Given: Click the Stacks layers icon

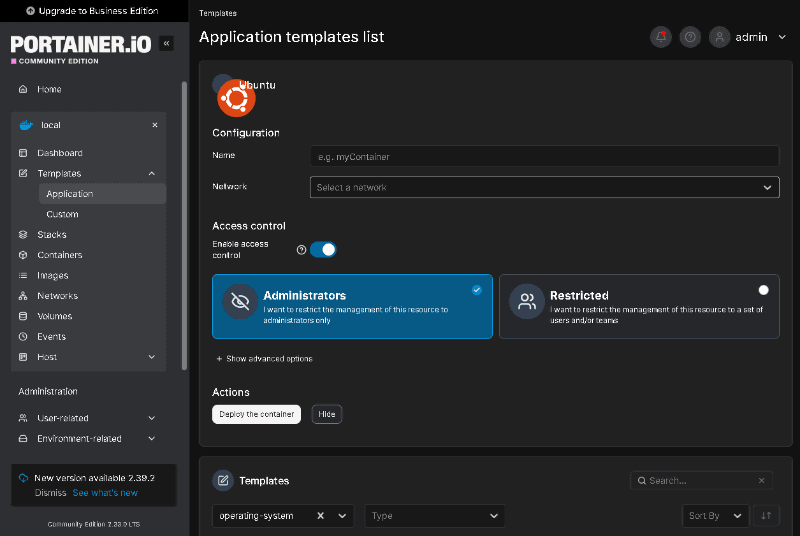Looking at the screenshot, I should point(23,235).
